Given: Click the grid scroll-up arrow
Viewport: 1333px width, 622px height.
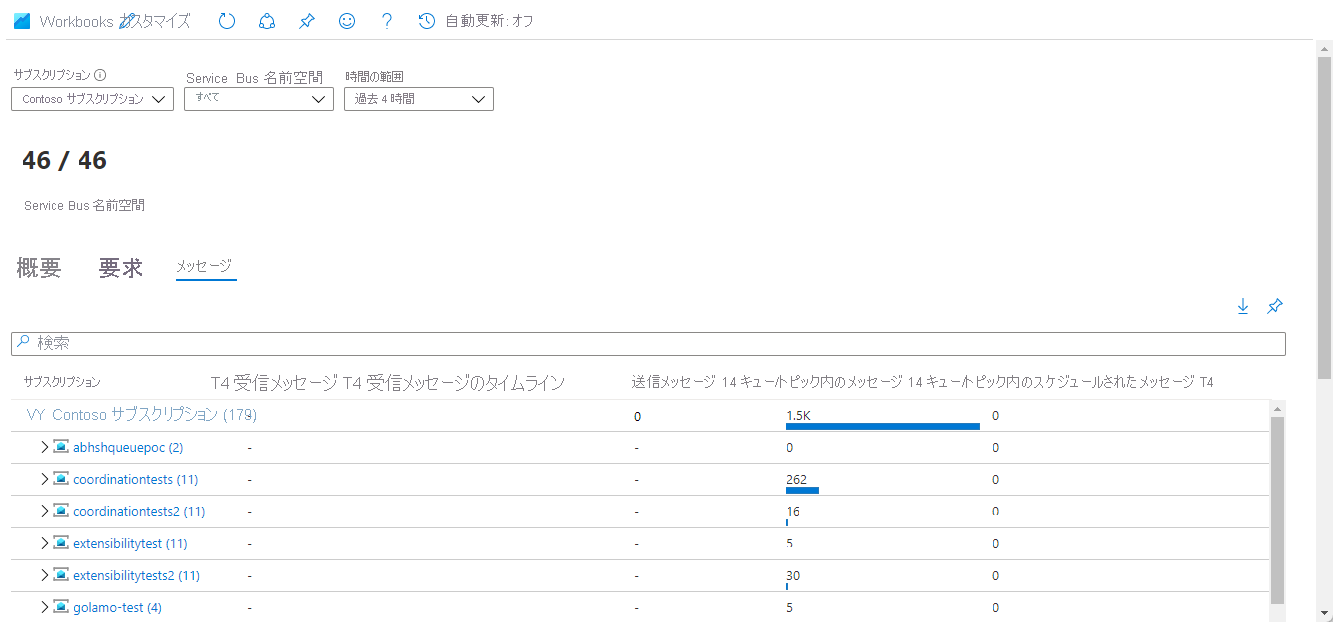Looking at the screenshot, I should pos(1277,408).
